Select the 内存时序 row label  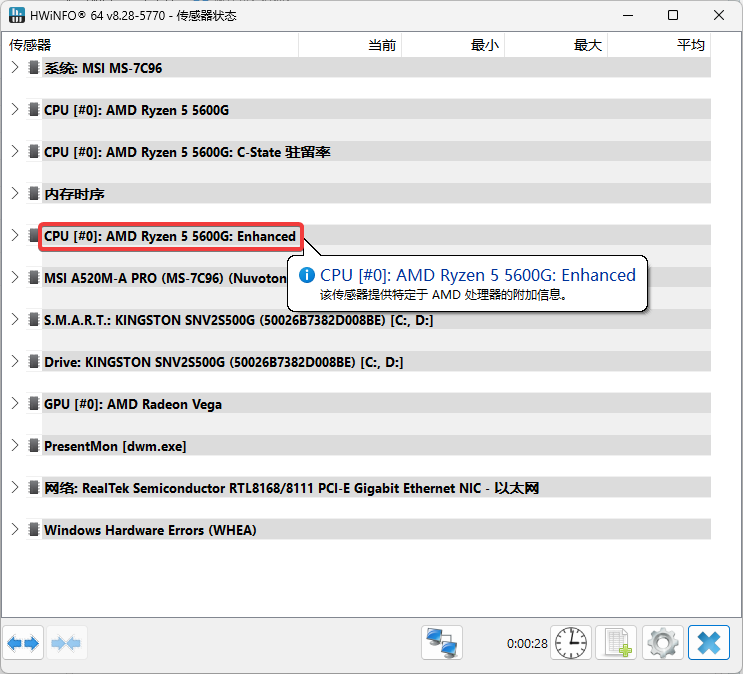coord(74,194)
